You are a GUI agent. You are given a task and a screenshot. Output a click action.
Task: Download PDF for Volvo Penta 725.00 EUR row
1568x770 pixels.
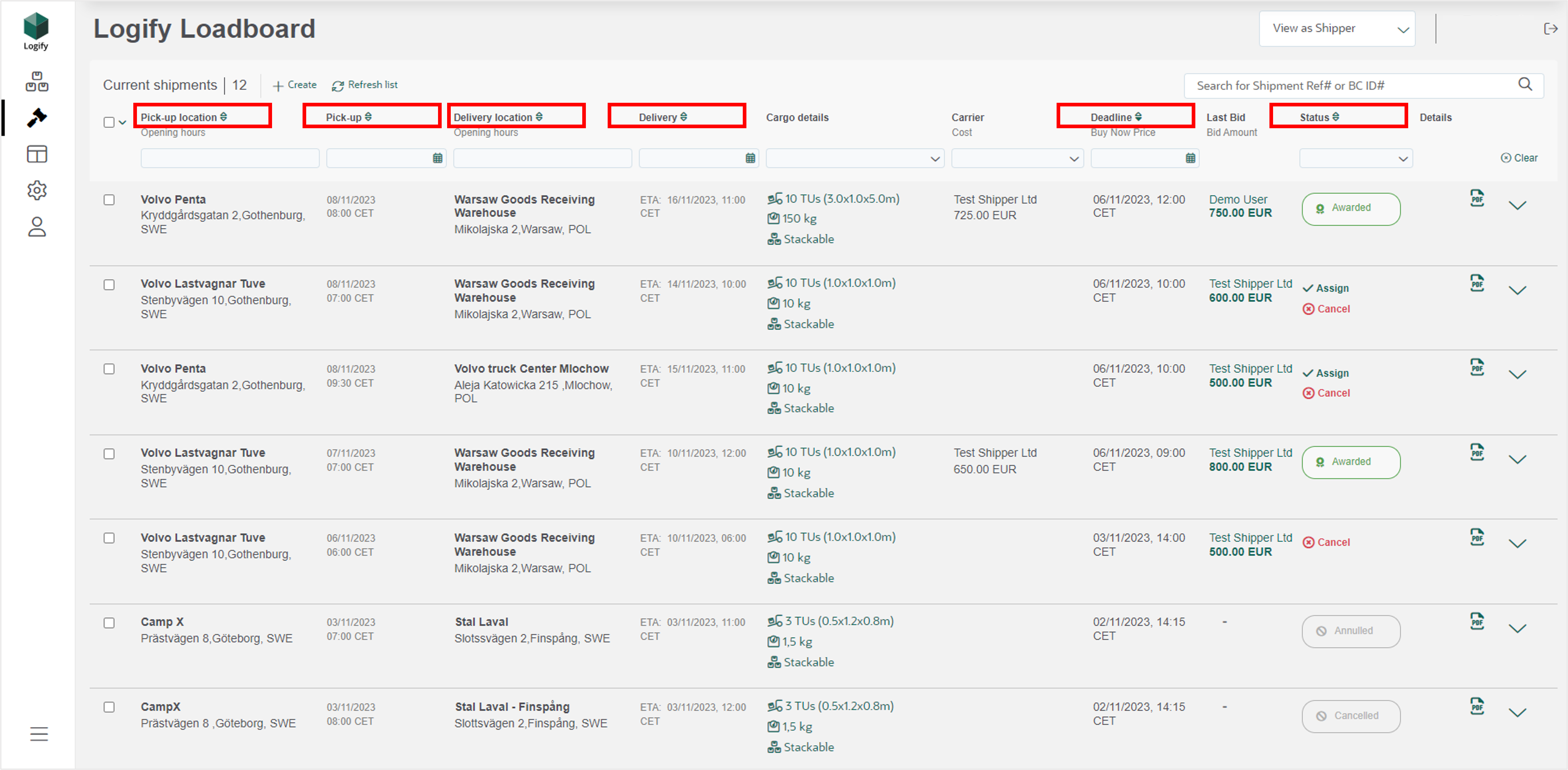tap(1477, 198)
